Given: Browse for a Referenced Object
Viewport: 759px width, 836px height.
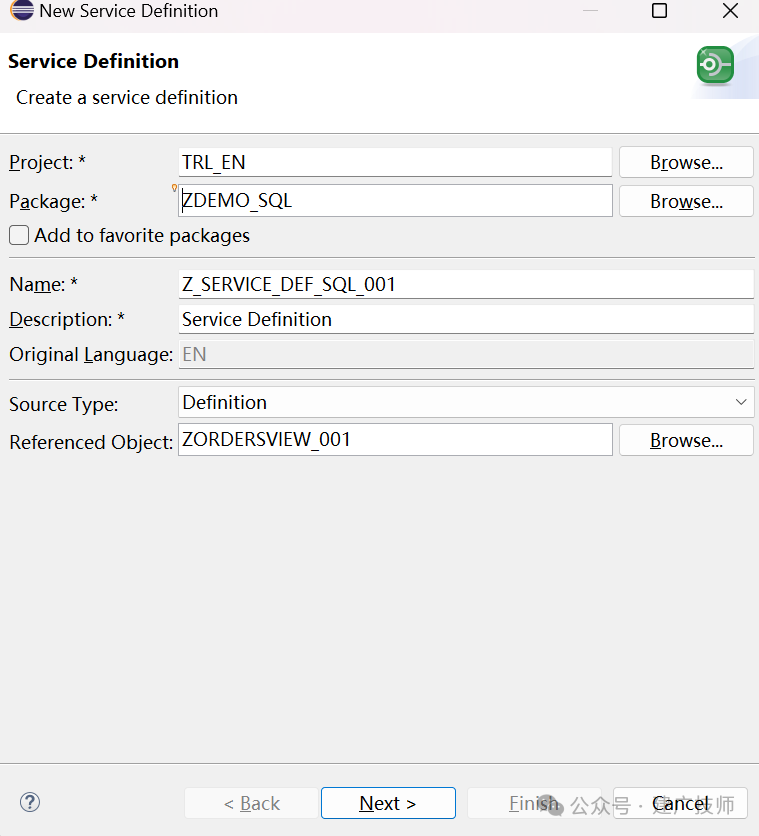Looking at the screenshot, I should [686, 440].
